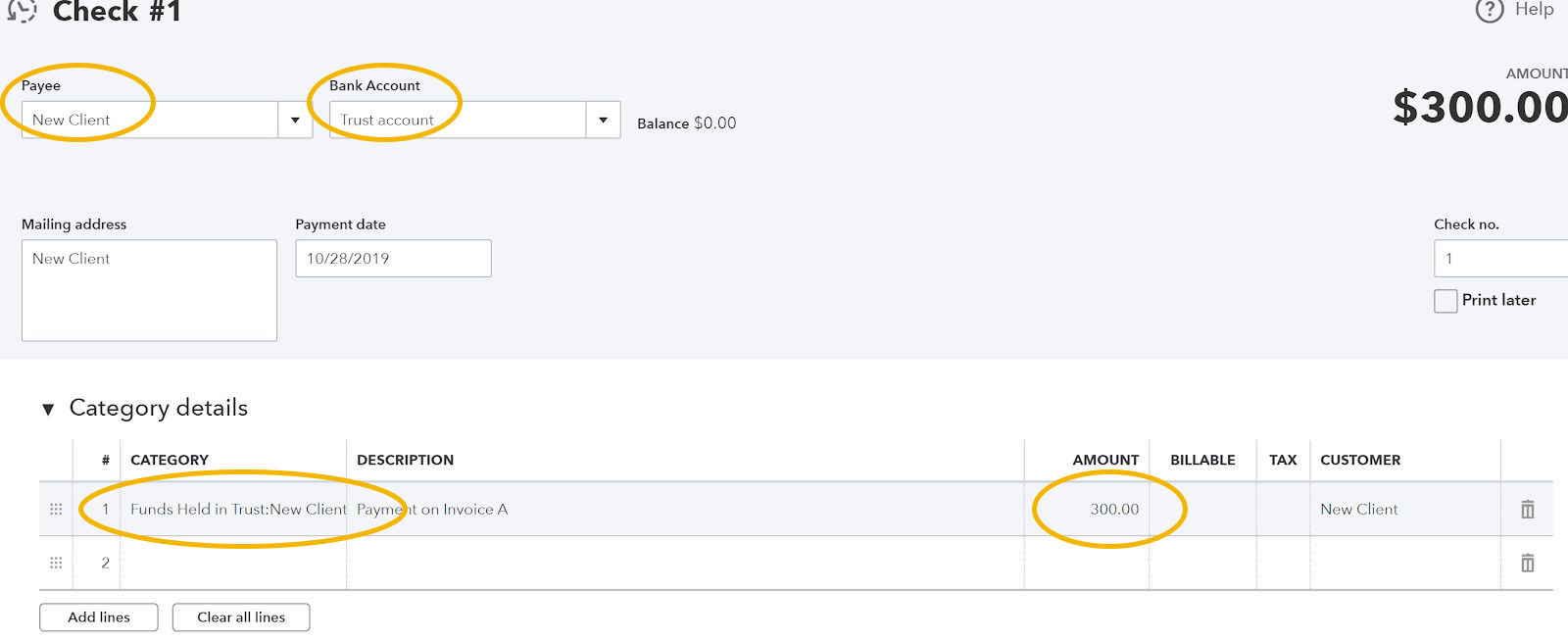1568x640 pixels.
Task: Click the Help link in top corner
Action: [x=1534, y=10]
